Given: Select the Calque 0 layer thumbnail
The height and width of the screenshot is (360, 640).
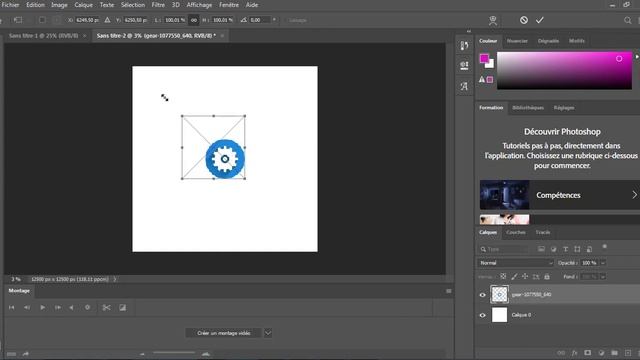Looking at the screenshot, I should tap(499, 315).
